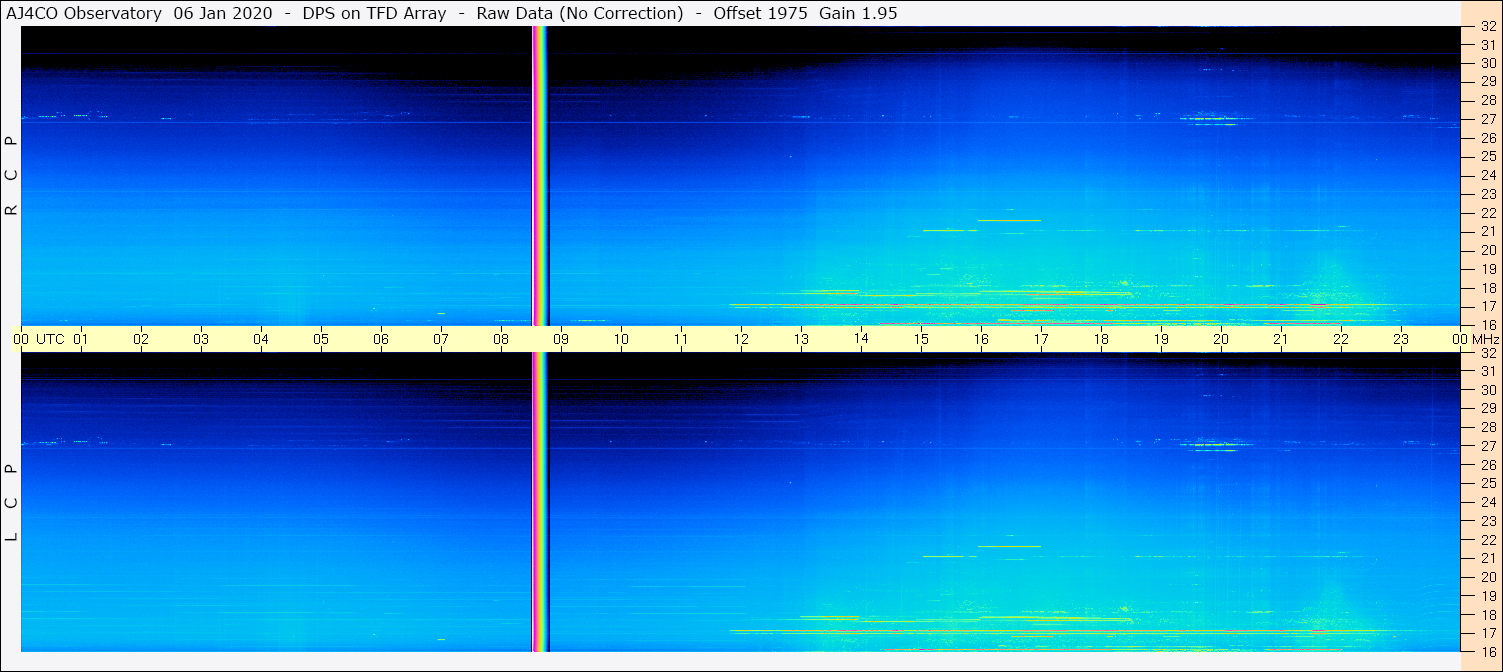Click the rainbow calibration strip in RCP panel
This screenshot has height=672, width=1503.
pyautogui.click(x=540, y=175)
